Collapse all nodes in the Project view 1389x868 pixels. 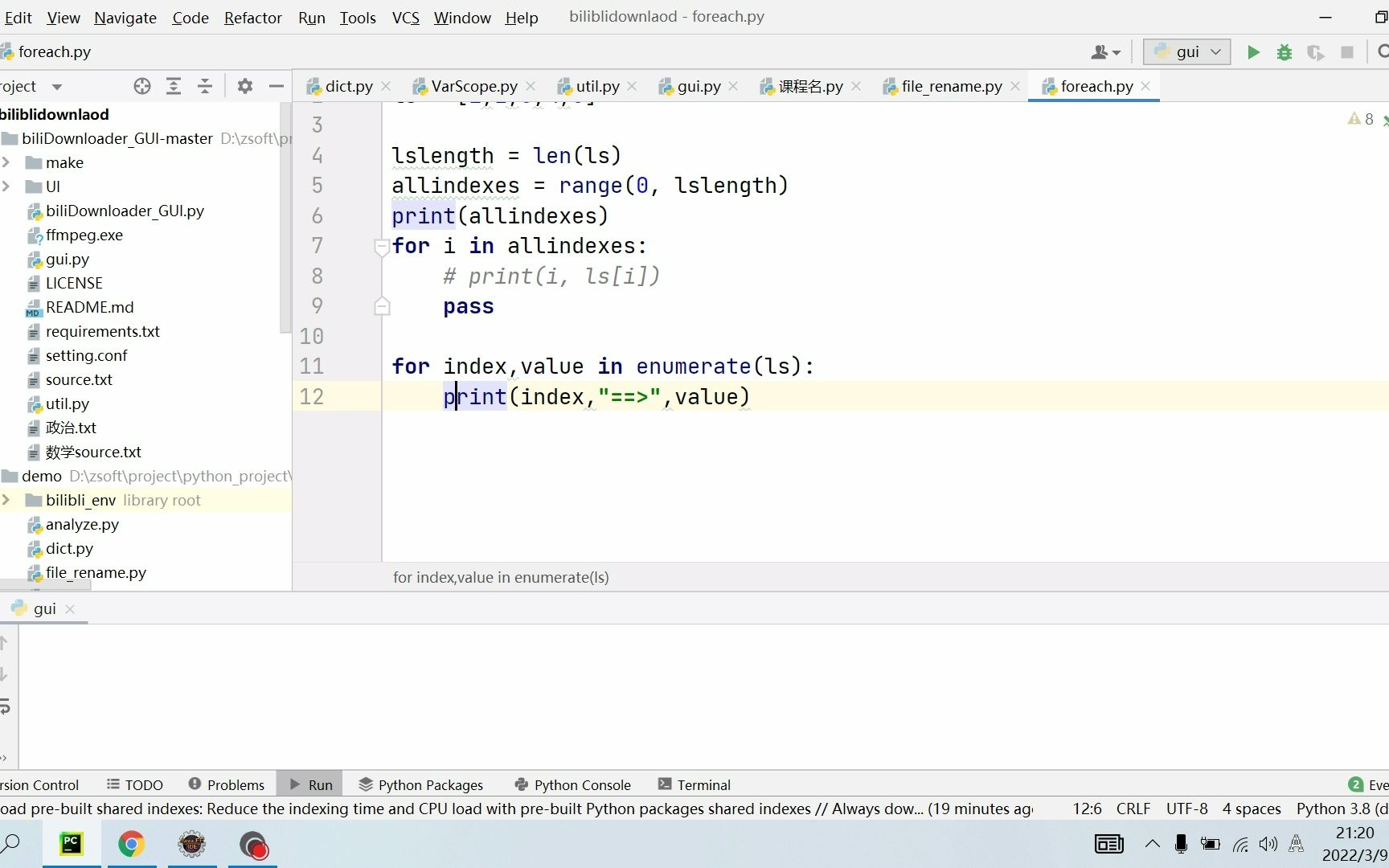205,86
